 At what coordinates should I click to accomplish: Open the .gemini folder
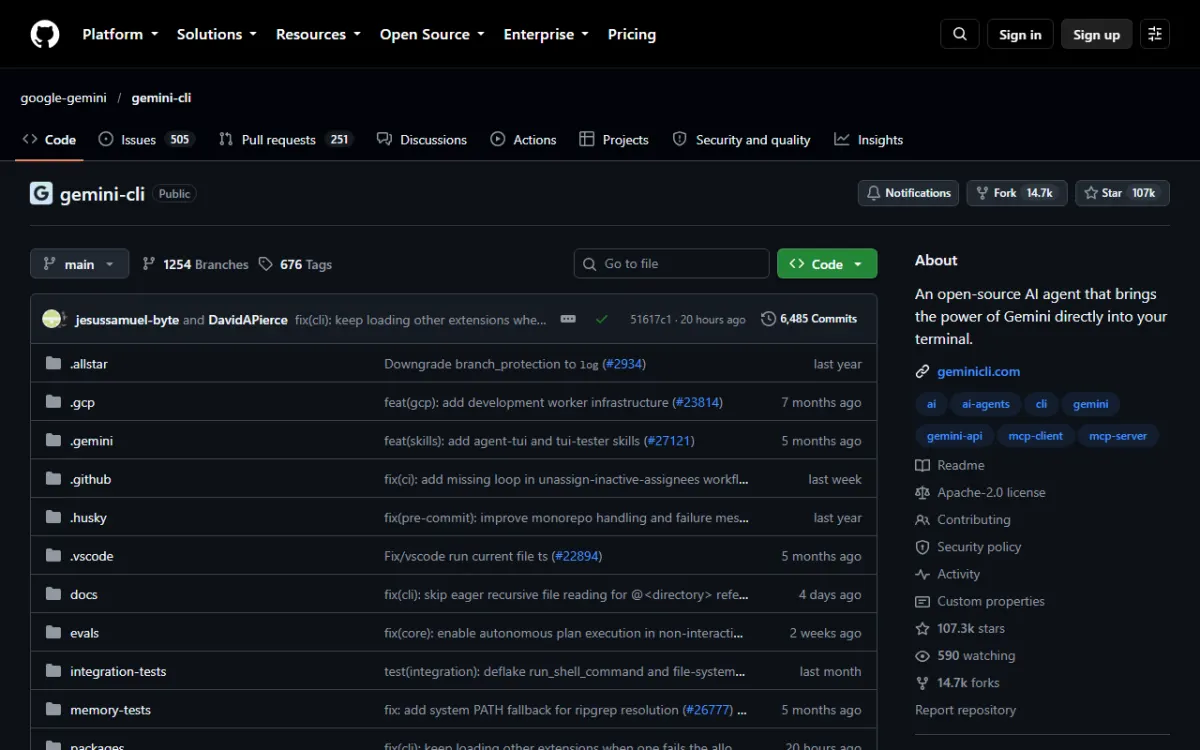pyautogui.click(x=91, y=441)
